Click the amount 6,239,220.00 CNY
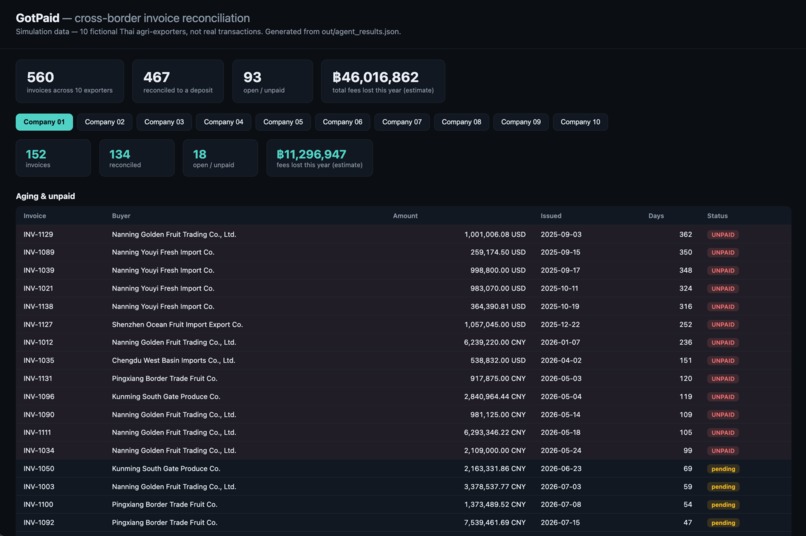This screenshot has height=536, width=806. point(494,342)
